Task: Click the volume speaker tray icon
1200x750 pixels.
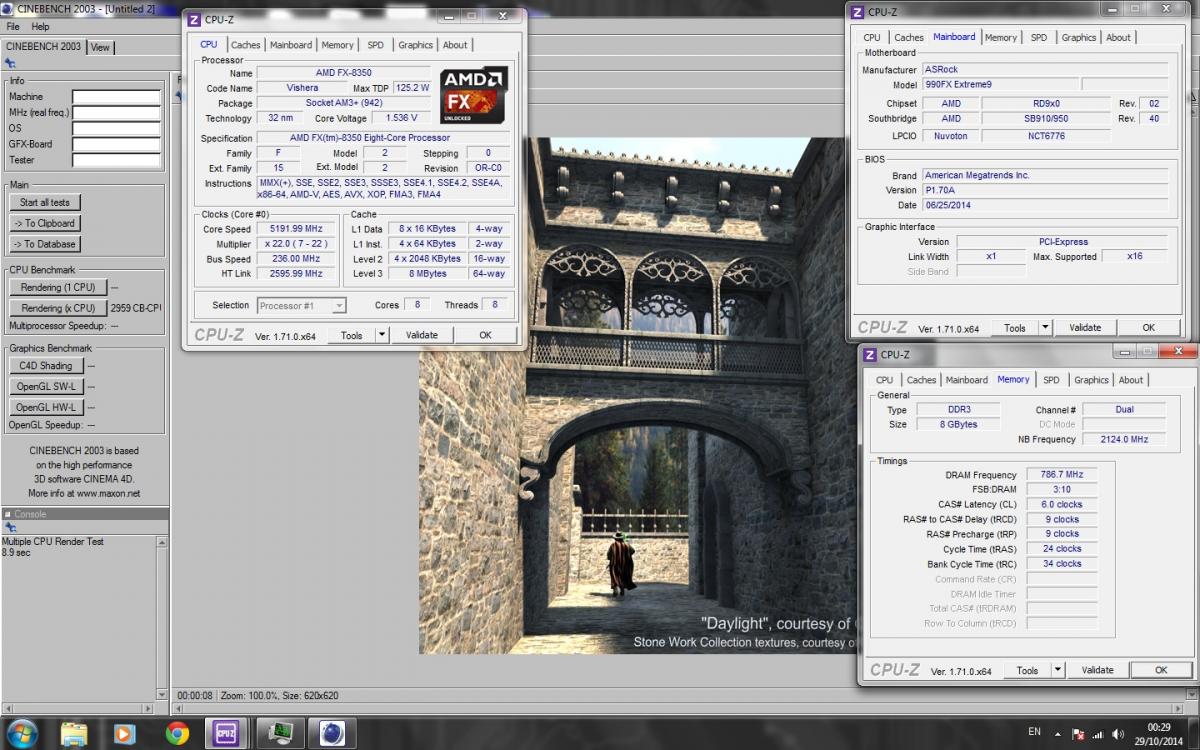Action: [x=1118, y=733]
